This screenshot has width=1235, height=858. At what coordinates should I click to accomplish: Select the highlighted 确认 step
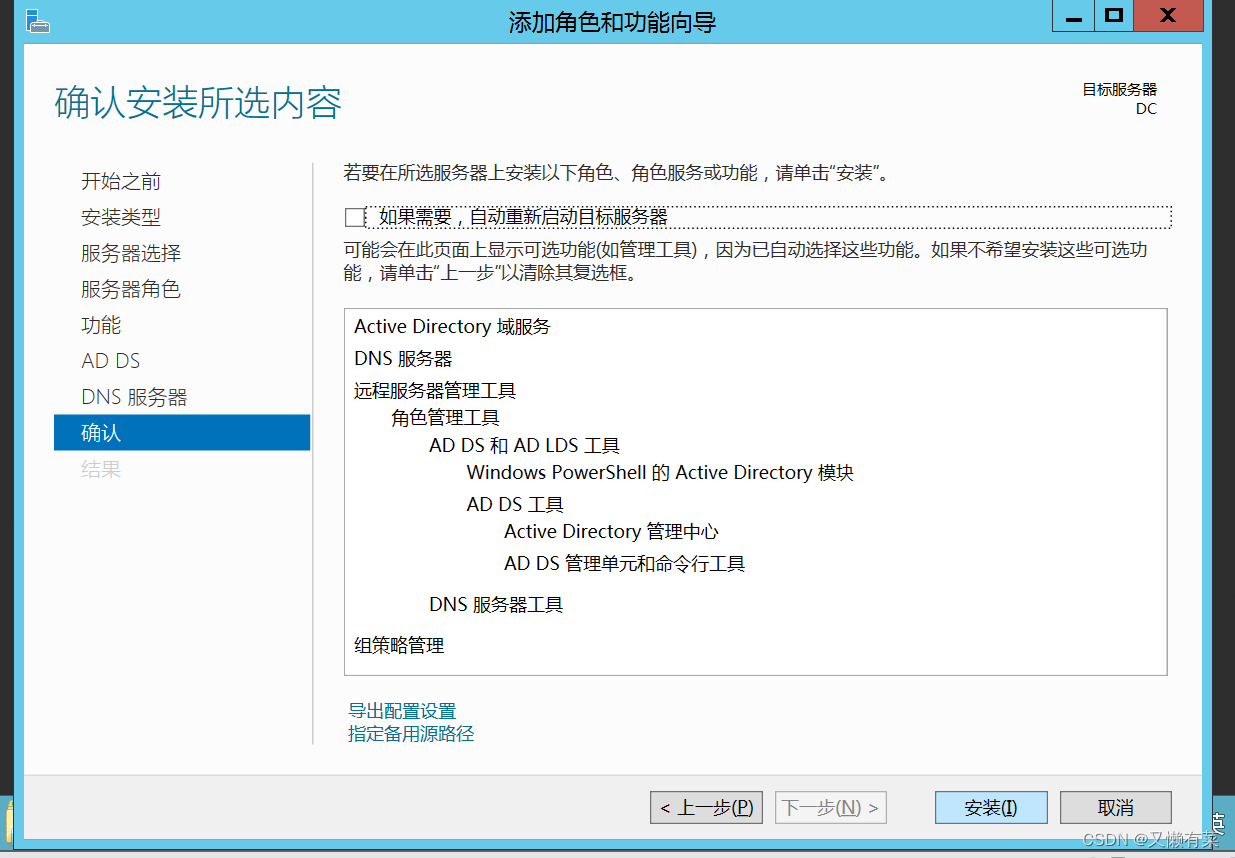(x=182, y=433)
